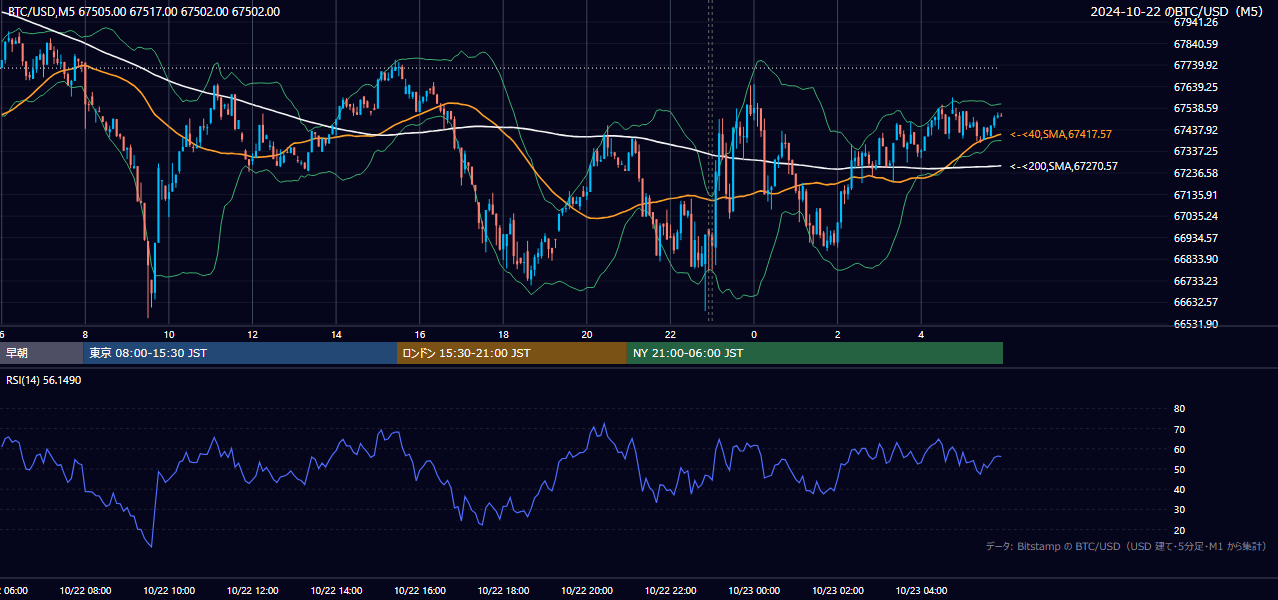Click the 40 SMA label reading 67417.57
The width and height of the screenshot is (1278, 600).
pyautogui.click(x=1061, y=134)
